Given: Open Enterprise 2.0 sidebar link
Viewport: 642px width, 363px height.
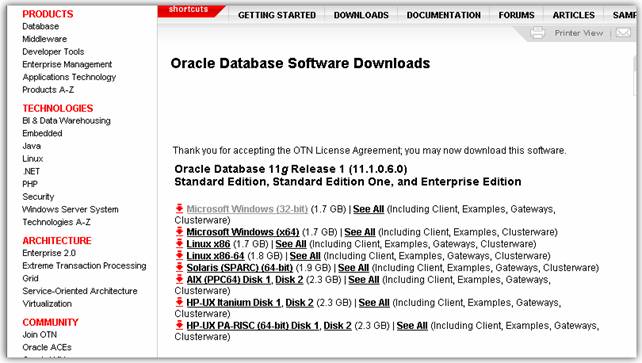Looking at the screenshot, I should (x=49, y=253).
